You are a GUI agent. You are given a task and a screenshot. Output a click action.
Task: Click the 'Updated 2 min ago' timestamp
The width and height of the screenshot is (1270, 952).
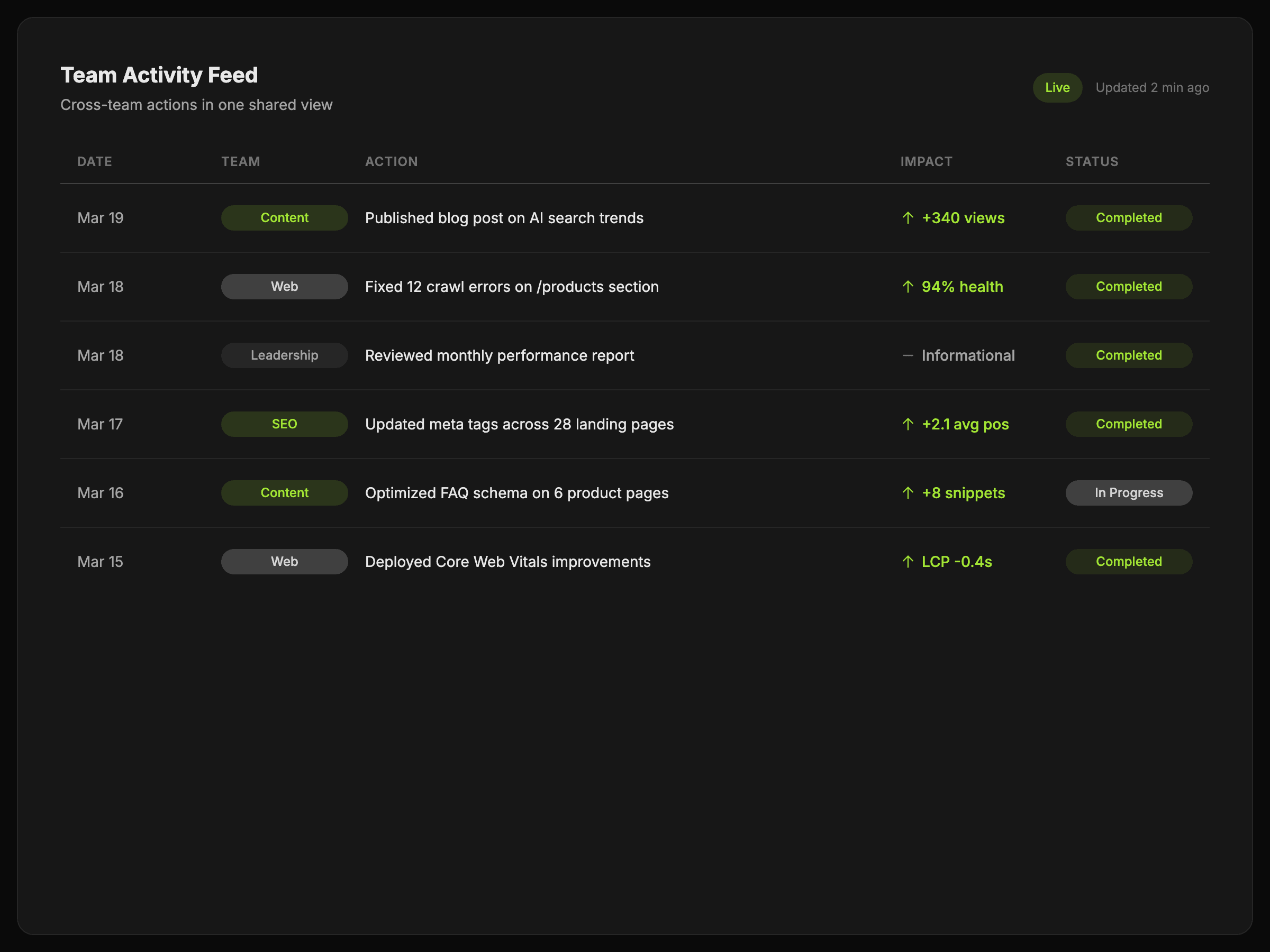pos(1151,88)
